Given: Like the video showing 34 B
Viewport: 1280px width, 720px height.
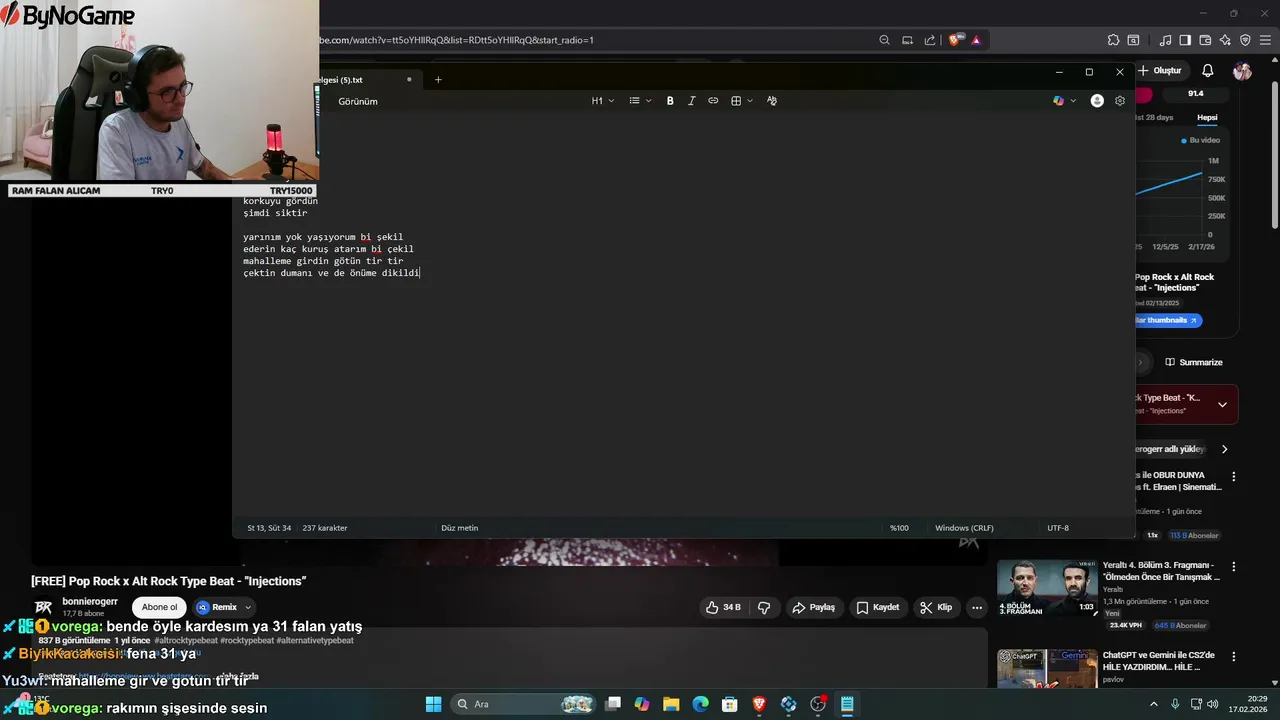Looking at the screenshot, I should pyautogui.click(x=724, y=607).
